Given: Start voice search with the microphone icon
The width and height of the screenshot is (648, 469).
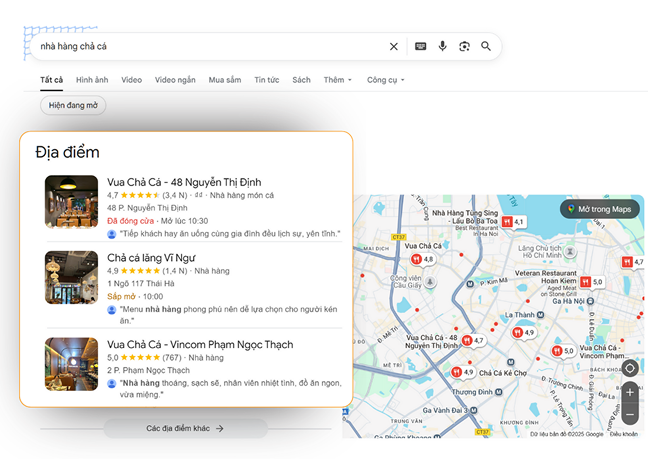Looking at the screenshot, I should coord(442,46).
